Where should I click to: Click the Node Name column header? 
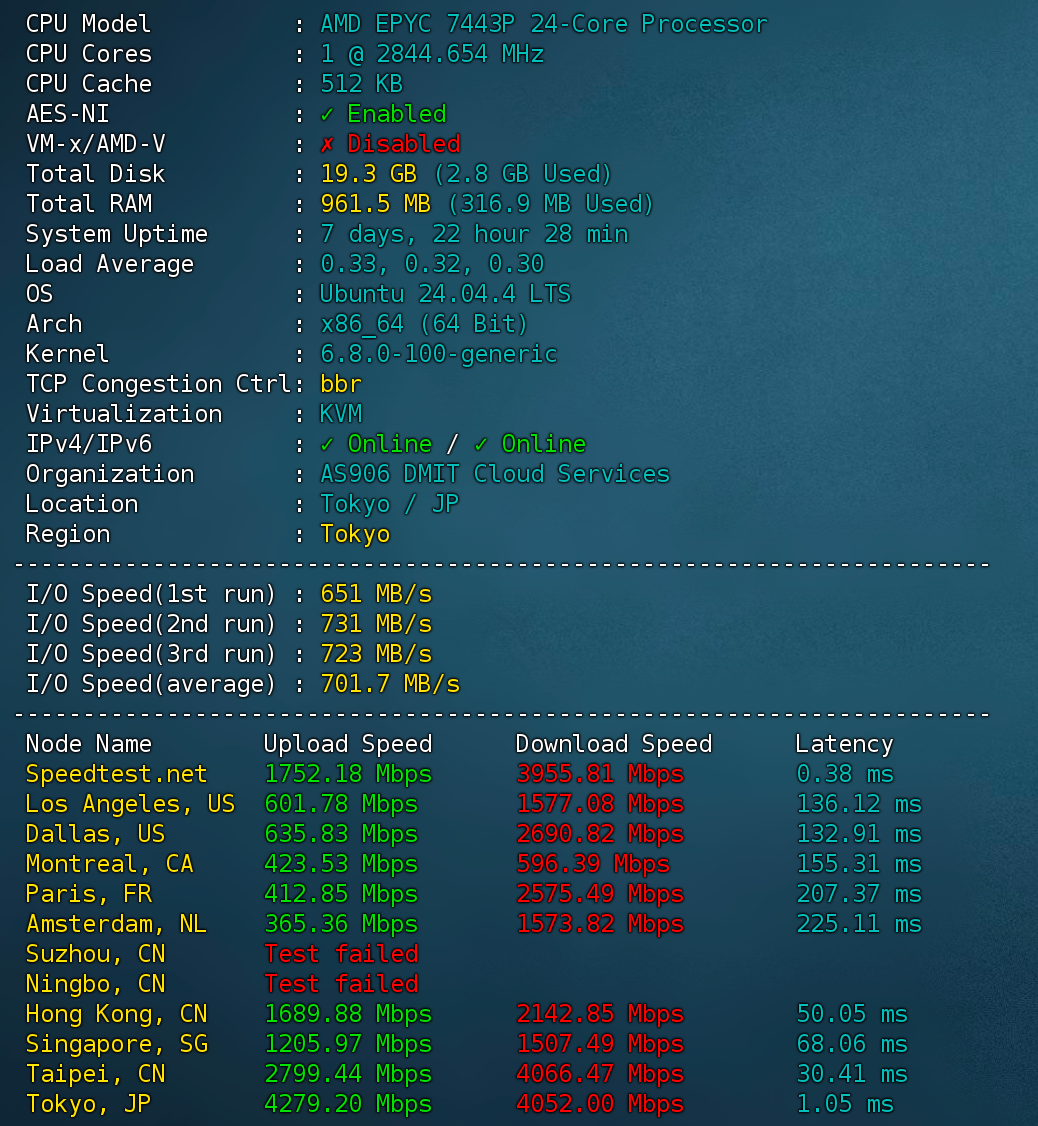coord(89,744)
